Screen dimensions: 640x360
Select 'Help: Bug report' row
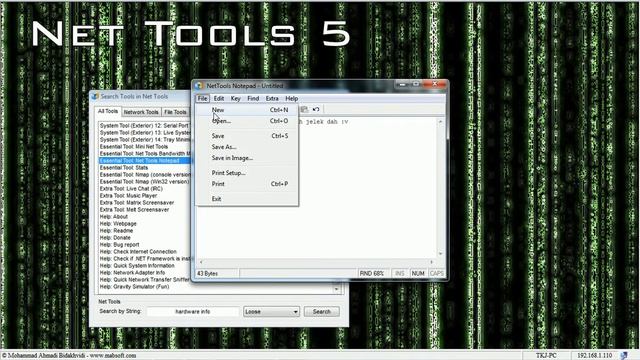pos(144,244)
